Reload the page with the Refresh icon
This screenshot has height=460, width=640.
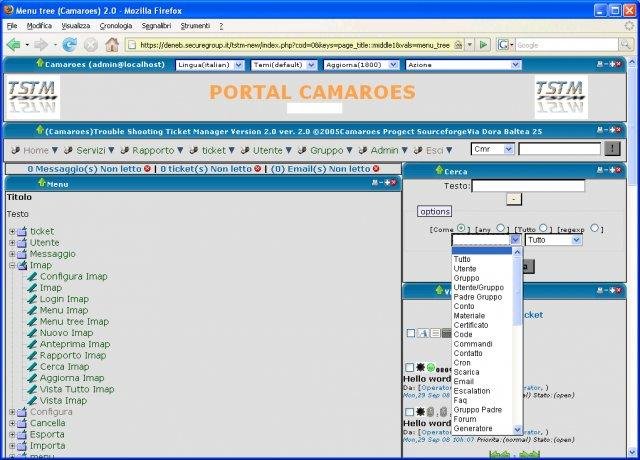[70, 44]
